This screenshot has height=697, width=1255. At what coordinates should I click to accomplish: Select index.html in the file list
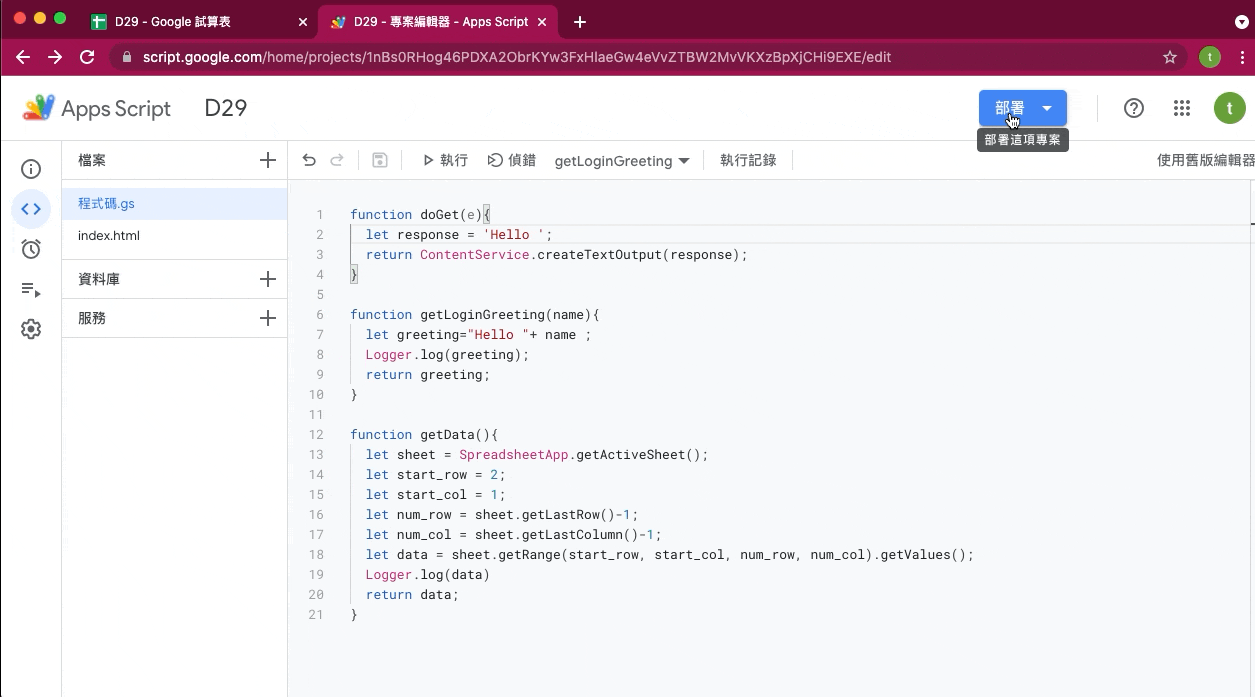click(109, 236)
